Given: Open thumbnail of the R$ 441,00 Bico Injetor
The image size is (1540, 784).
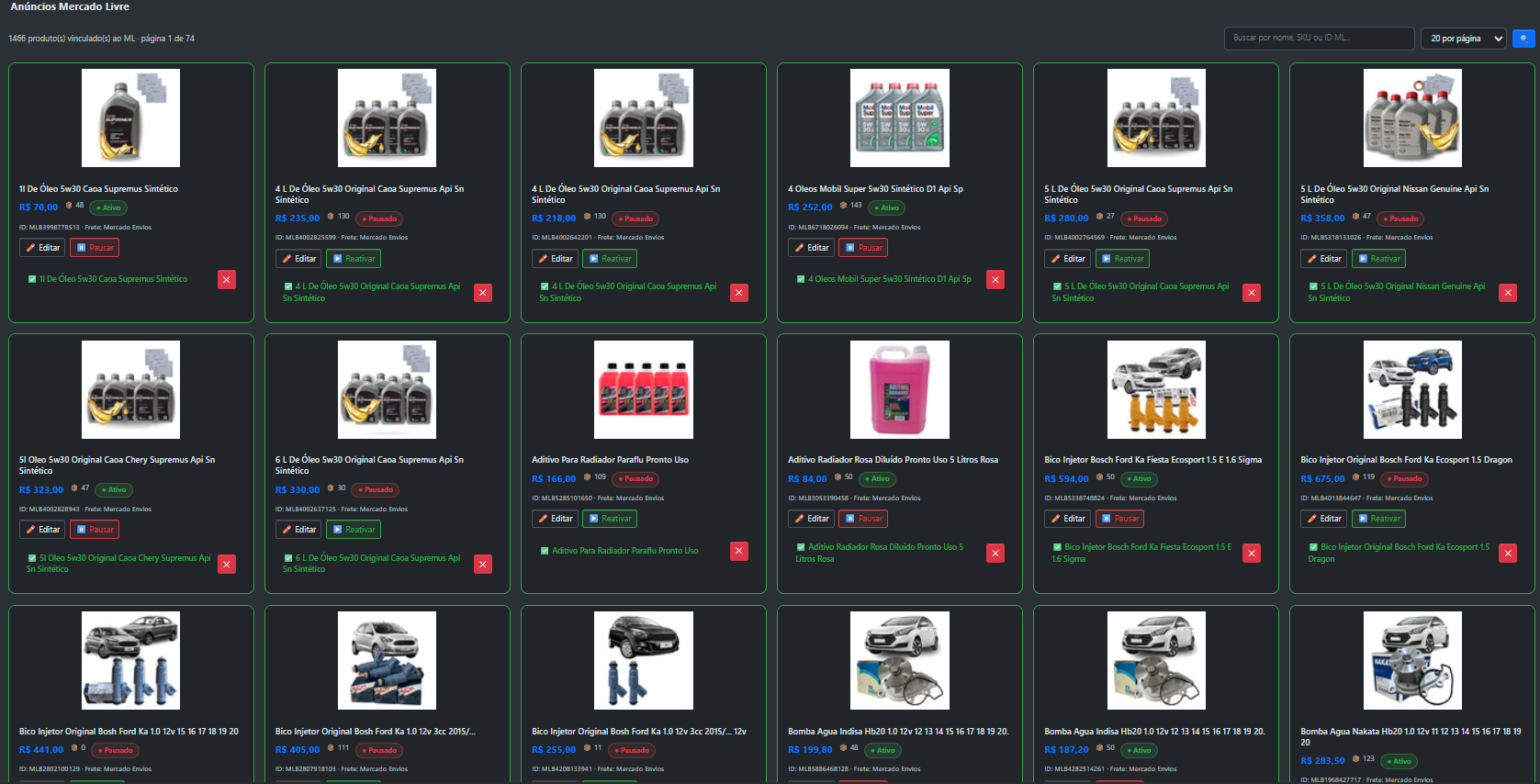Looking at the screenshot, I should click(130, 661).
